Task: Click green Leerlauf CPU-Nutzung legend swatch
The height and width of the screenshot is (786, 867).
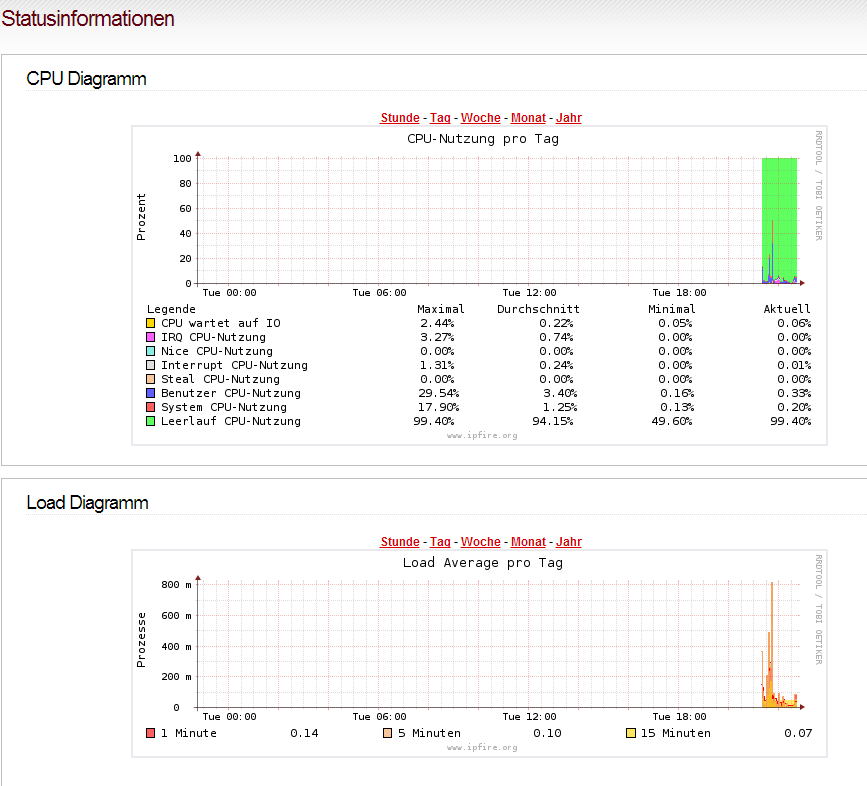Action: tap(150, 421)
